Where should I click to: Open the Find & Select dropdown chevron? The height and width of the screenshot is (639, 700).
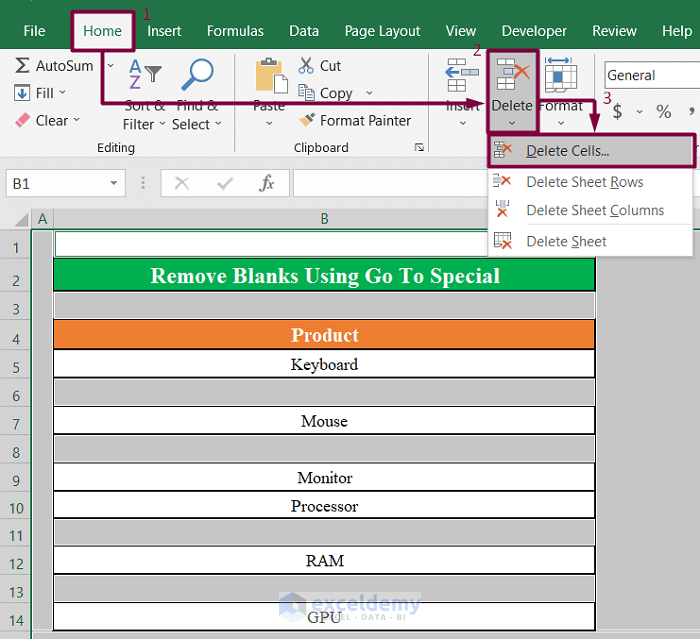click(x=218, y=123)
